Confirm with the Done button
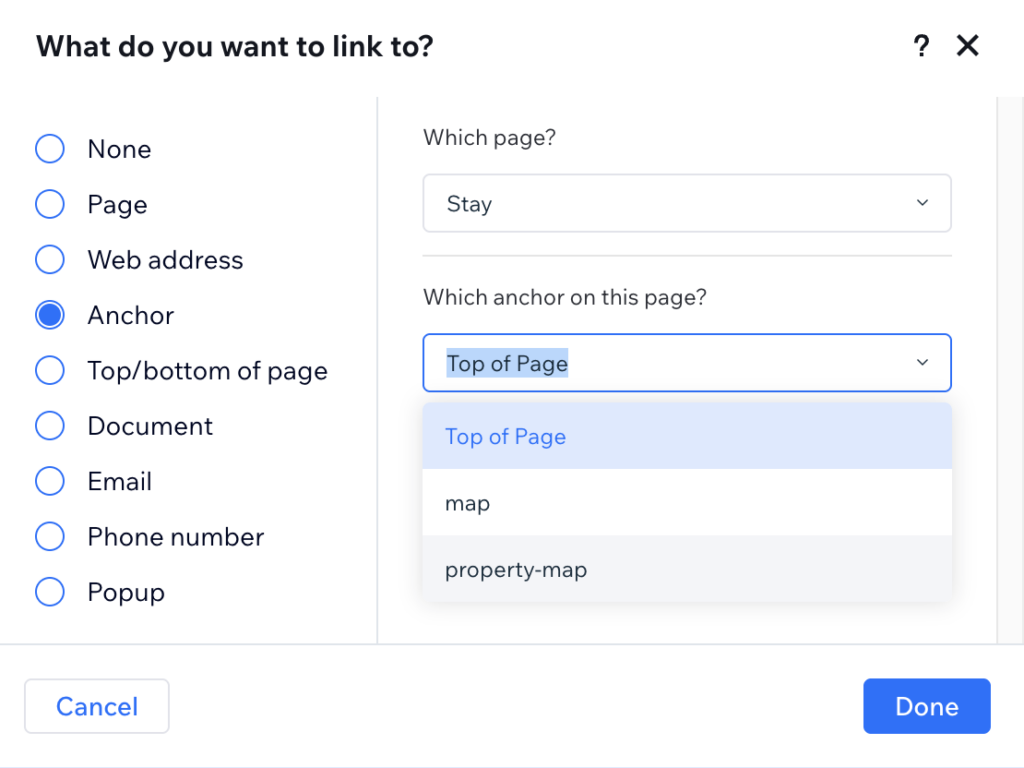 tap(926, 706)
